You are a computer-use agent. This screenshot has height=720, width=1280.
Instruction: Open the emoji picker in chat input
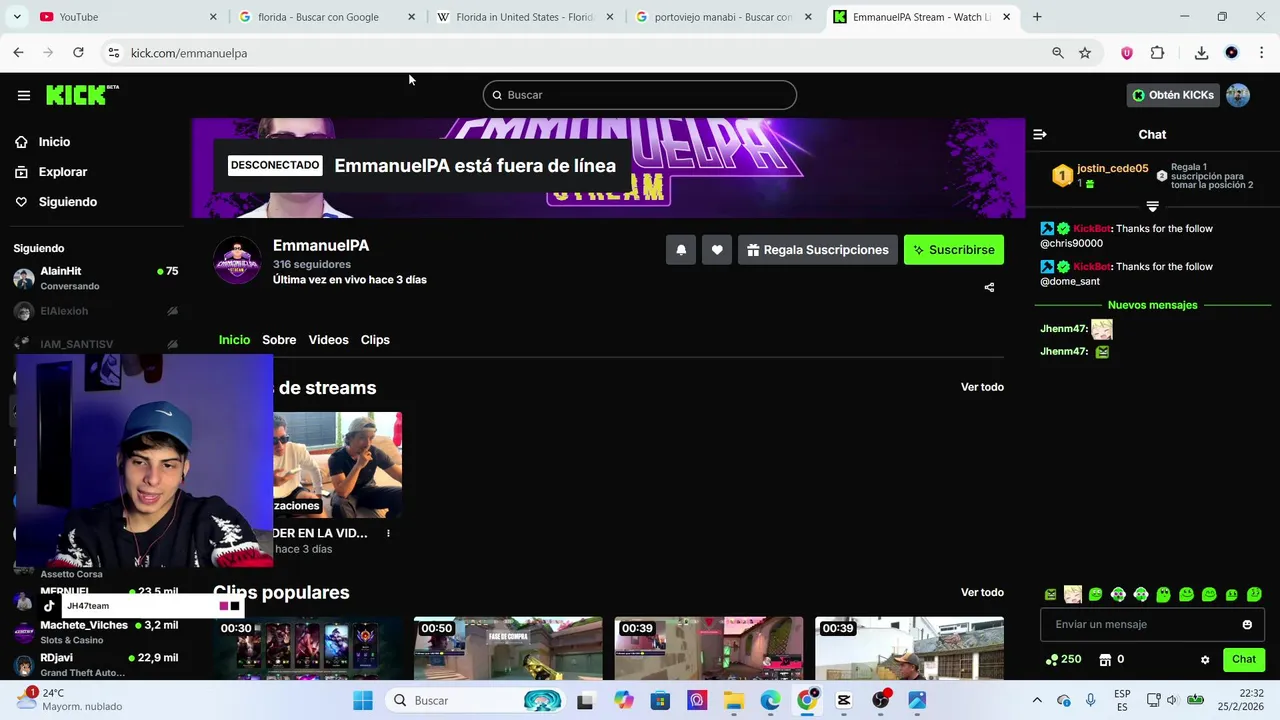(x=1247, y=625)
